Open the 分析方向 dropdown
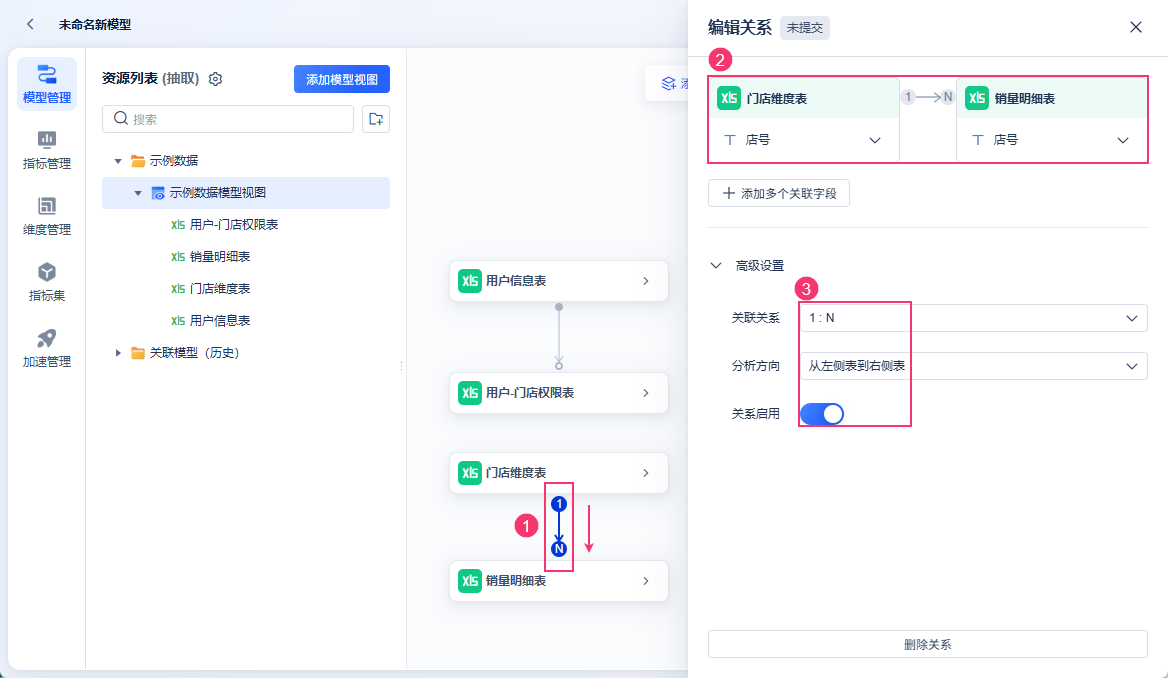Screen dimensions: 1168x678 tap(973, 366)
